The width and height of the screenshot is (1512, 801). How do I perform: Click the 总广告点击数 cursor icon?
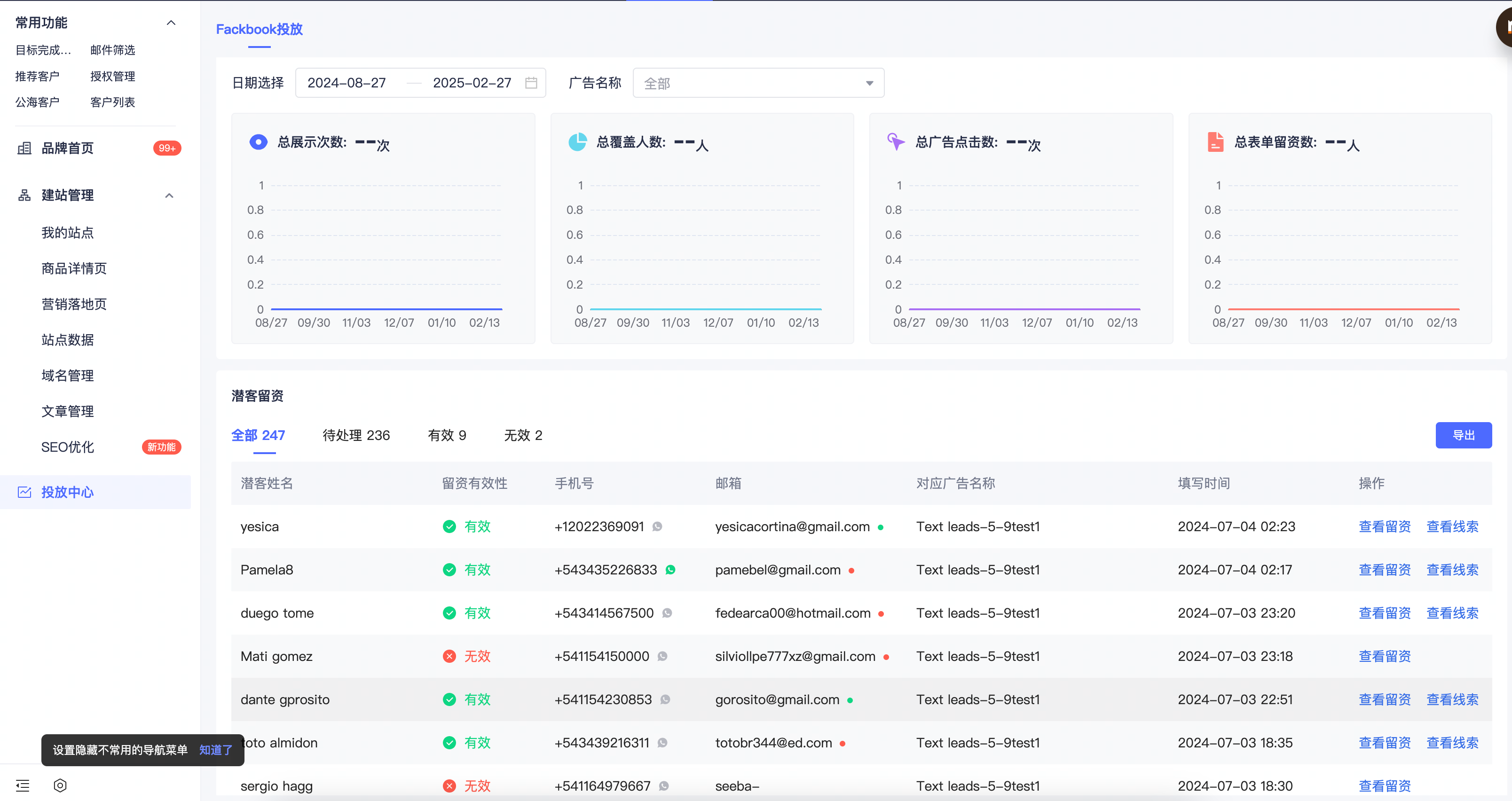[896, 141]
